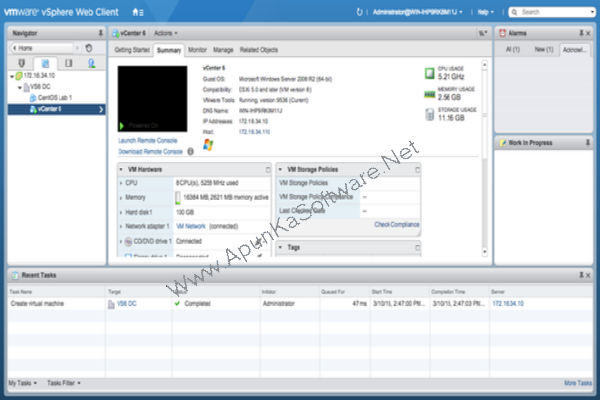Click the refresh icon in top bar

[x=359, y=12]
